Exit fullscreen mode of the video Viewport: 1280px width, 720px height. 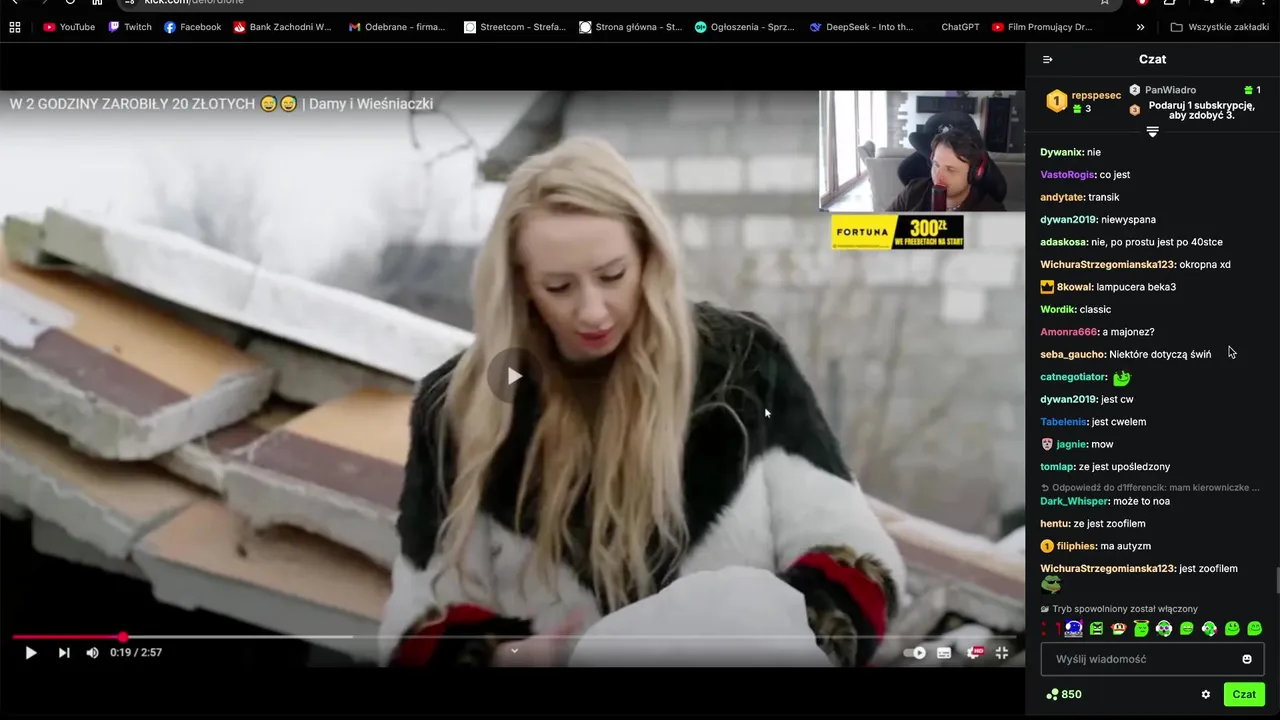(1002, 652)
